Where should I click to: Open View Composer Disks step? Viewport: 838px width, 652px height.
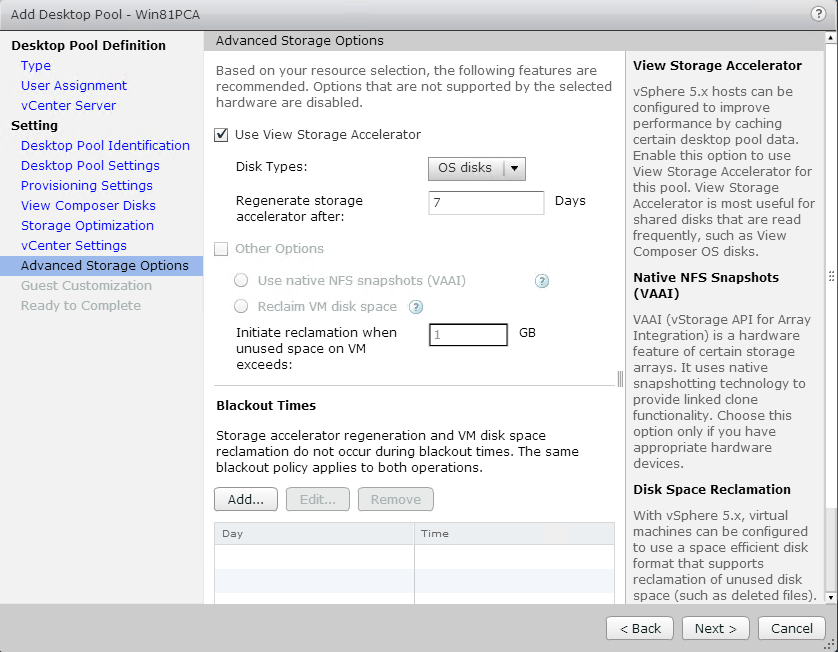click(88, 206)
